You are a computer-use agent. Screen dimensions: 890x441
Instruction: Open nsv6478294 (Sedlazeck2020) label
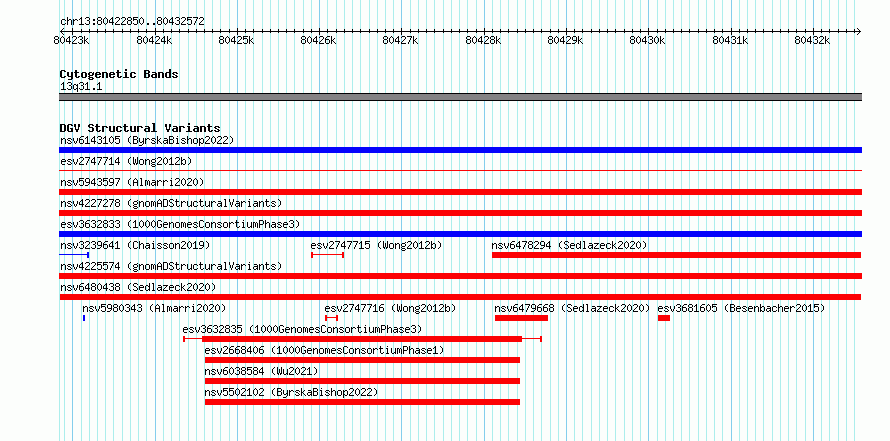point(569,245)
